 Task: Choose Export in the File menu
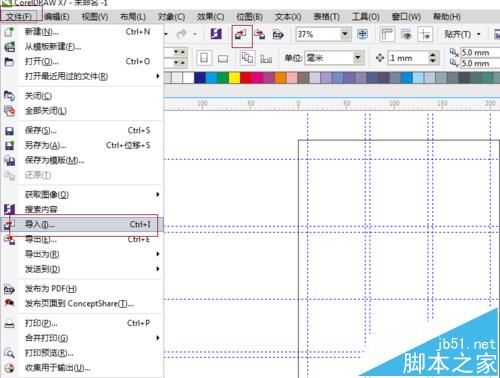pyautogui.click(x=82, y=239)
